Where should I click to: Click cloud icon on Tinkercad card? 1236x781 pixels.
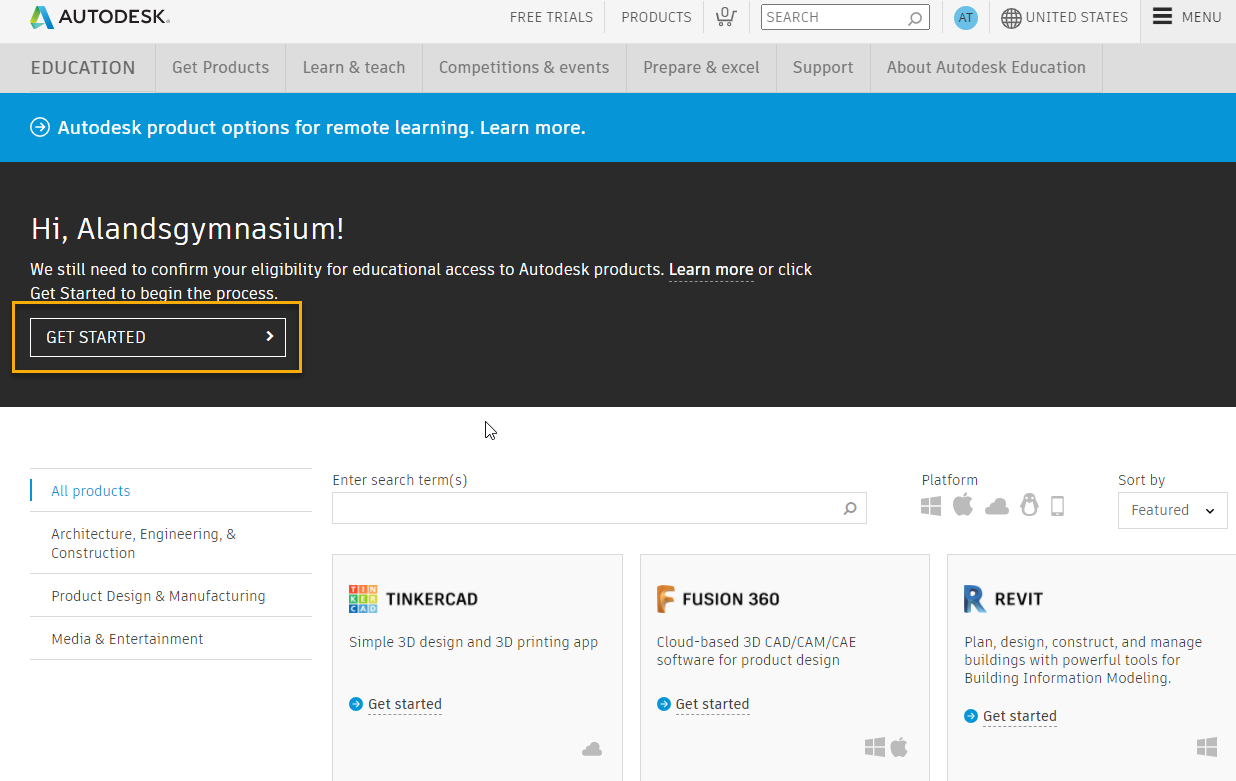pyautogui.click(x=592, y=749)
